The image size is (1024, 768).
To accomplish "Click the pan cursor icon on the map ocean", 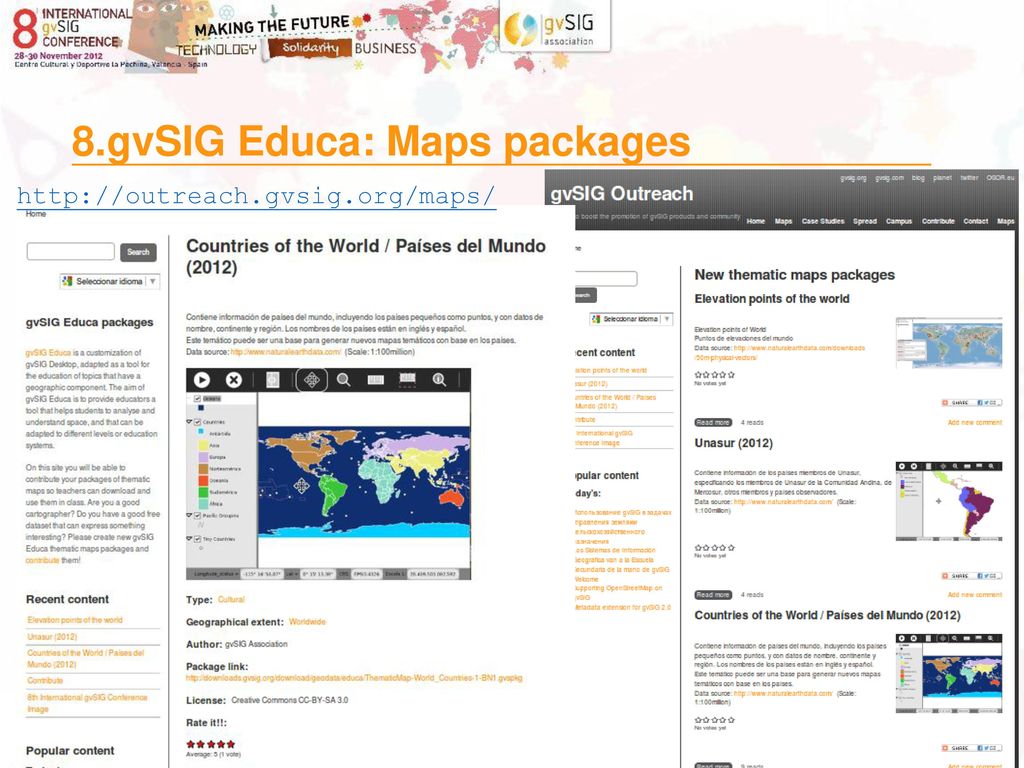I will pyautogui.click(x=301, y=485).
